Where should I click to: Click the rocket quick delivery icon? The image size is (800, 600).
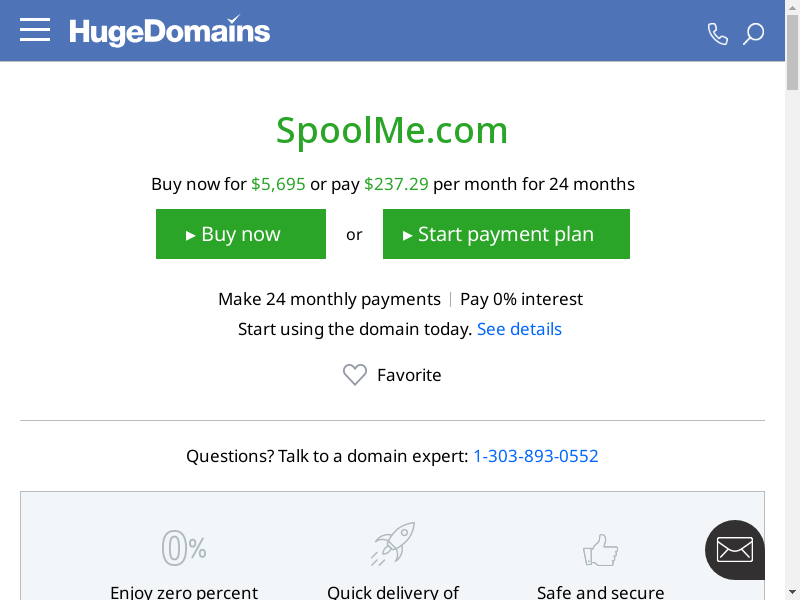click(393, 544)
